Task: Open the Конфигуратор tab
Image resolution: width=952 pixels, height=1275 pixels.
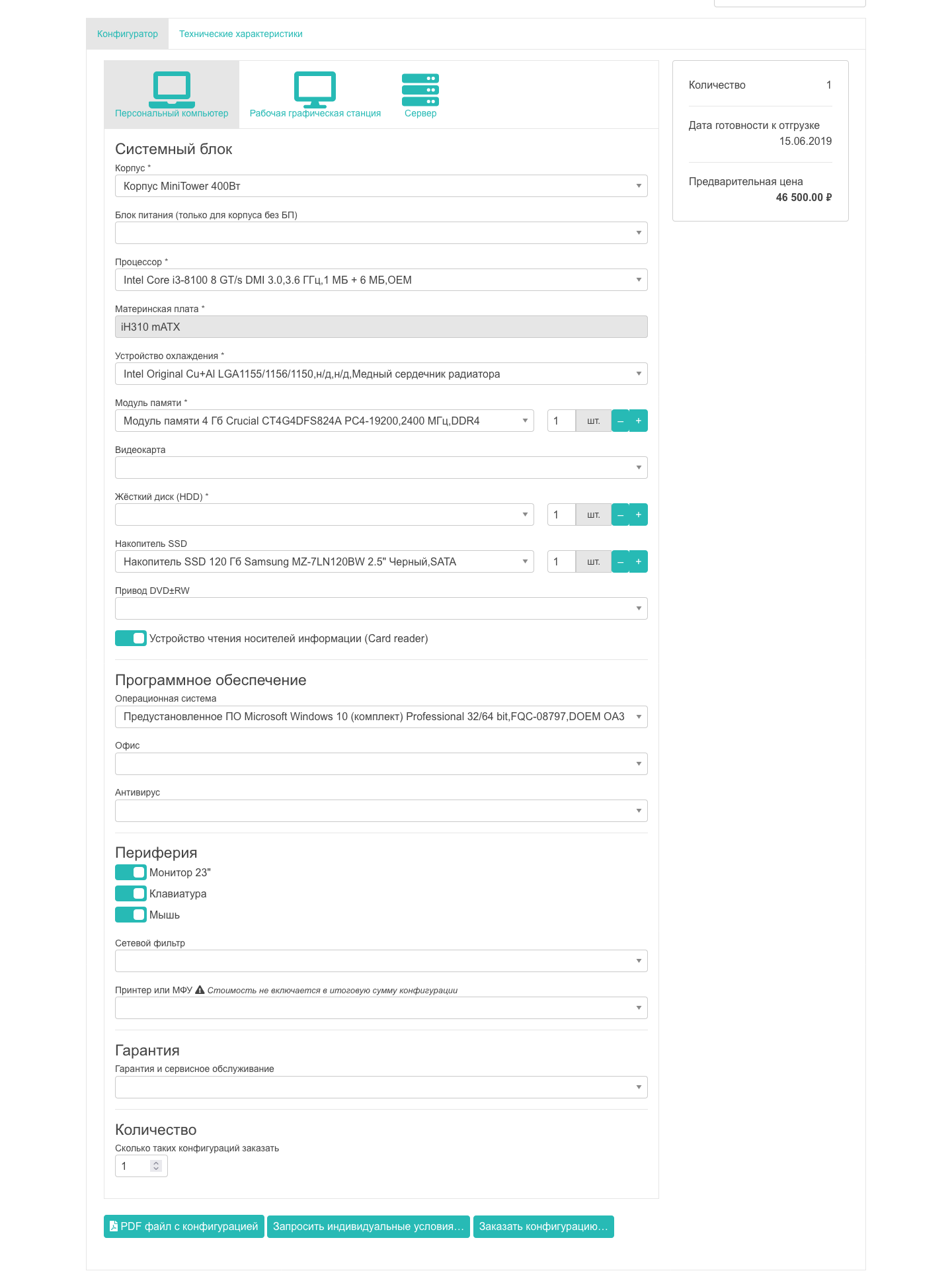Action: [x=128, y=34]
